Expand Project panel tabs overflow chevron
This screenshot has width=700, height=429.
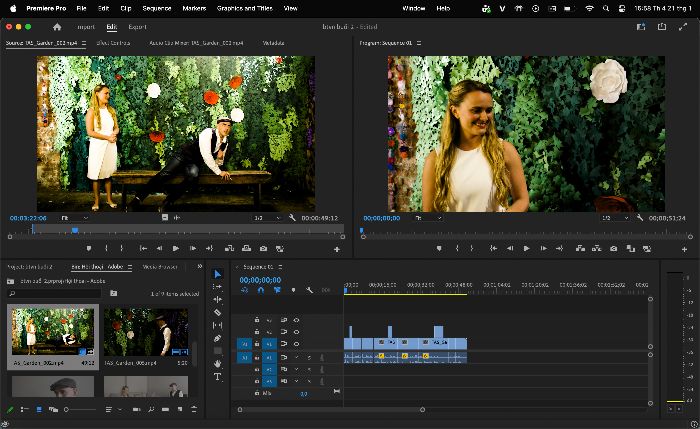(x=200, y=267)
